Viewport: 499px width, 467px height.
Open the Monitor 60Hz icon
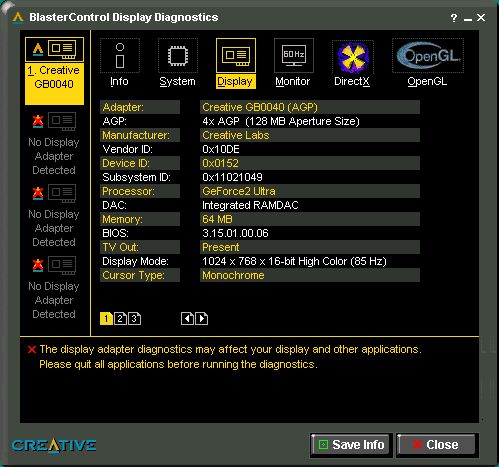(294, 55)
